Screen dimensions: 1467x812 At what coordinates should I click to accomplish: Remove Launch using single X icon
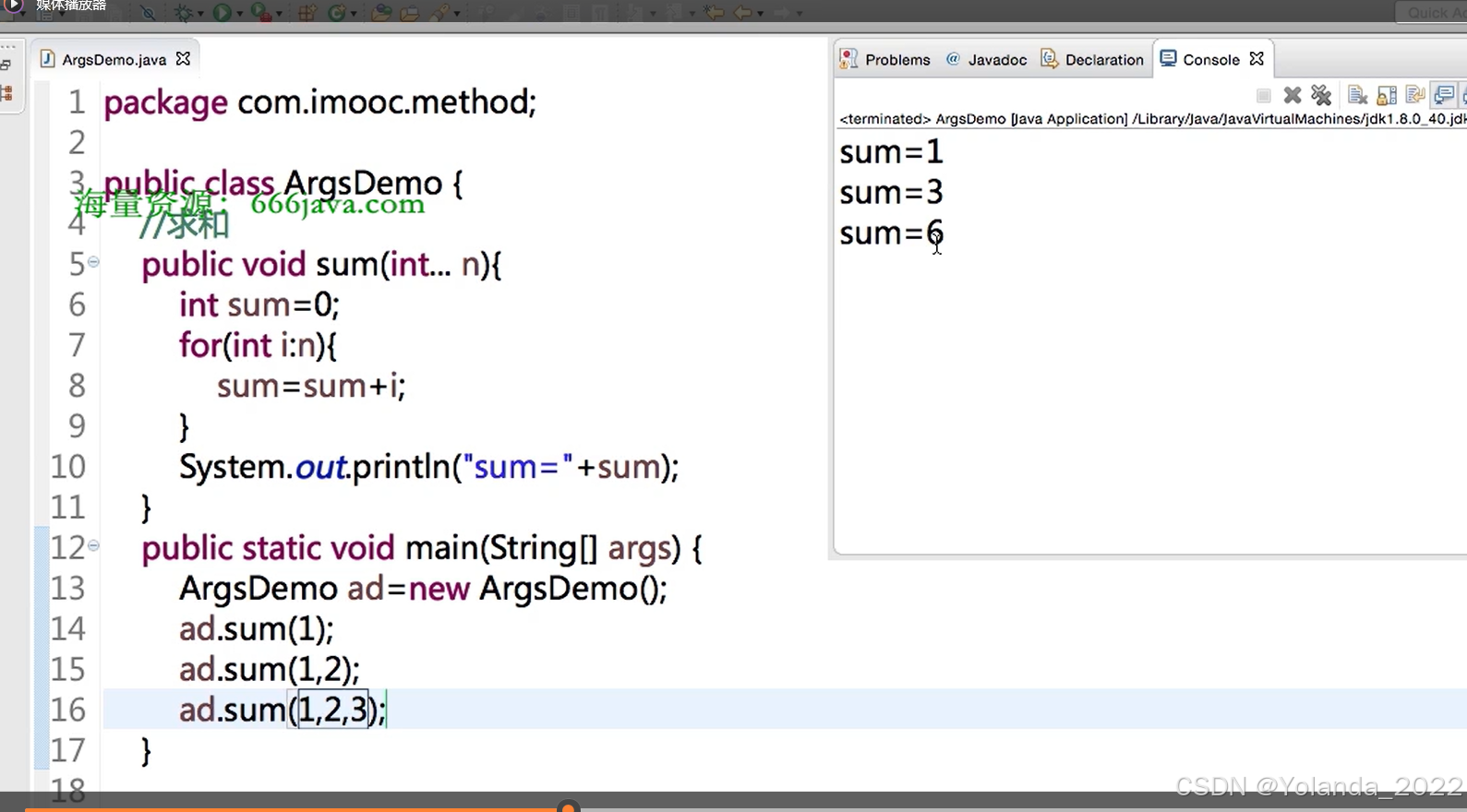pyautogui.click(x=1293, y=95)
